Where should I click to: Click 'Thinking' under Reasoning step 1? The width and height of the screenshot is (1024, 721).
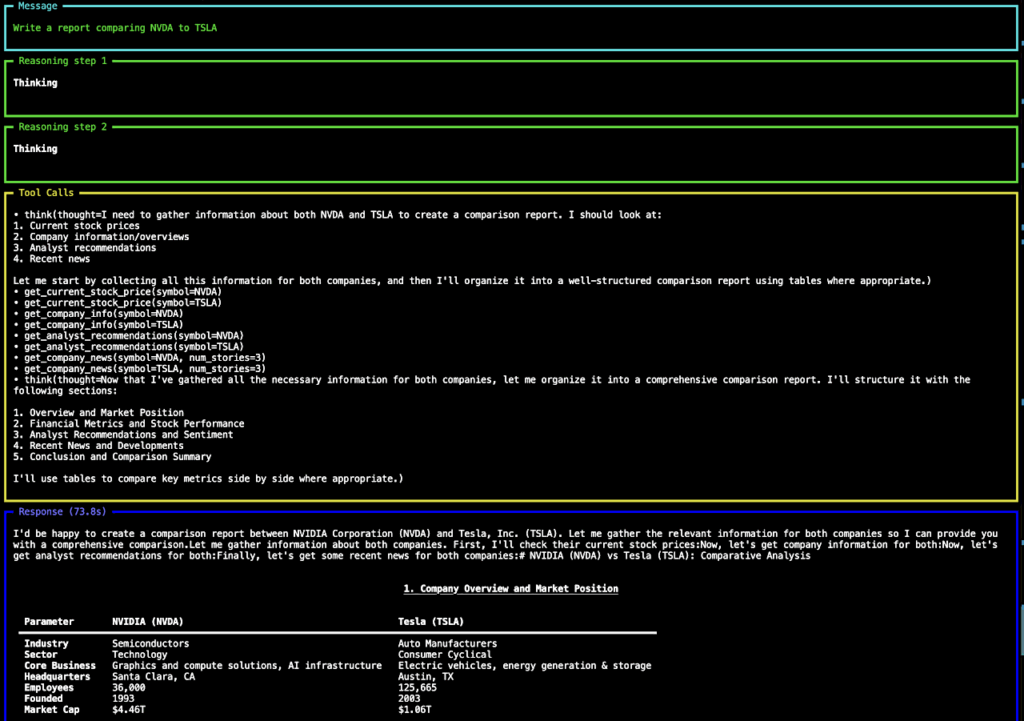[35, 83]
